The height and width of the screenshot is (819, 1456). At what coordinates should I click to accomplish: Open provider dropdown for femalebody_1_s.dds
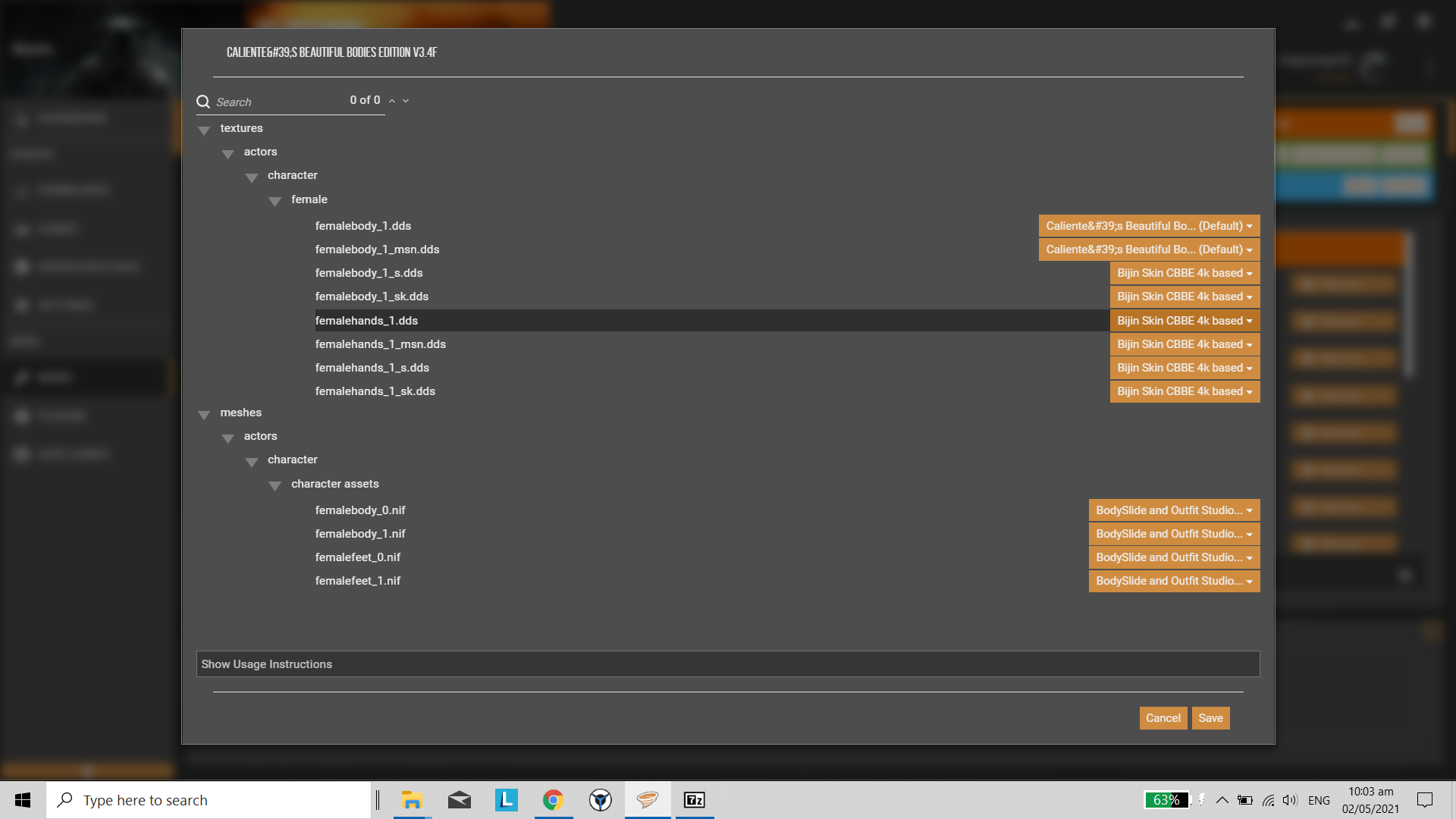click(1185, 273)
